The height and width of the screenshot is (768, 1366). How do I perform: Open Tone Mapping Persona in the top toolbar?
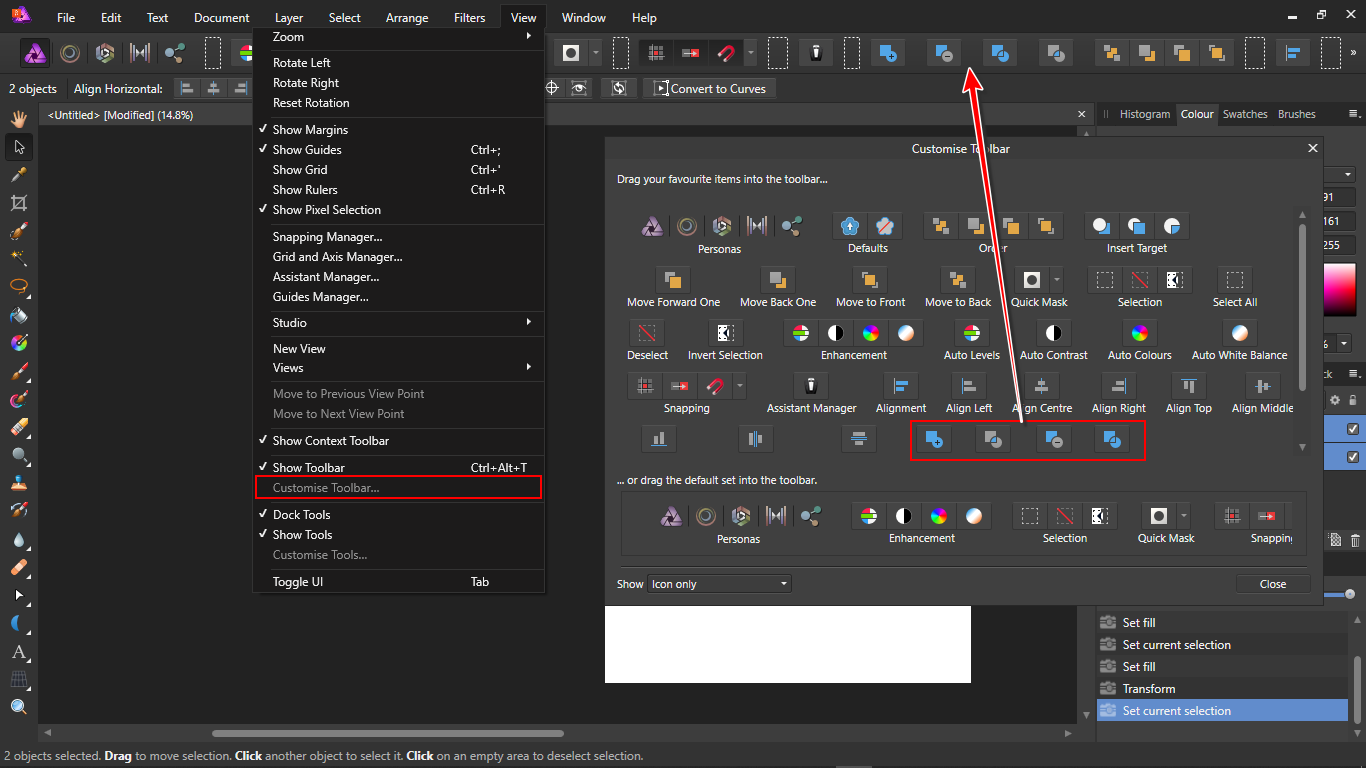click(x=140, y=53)
